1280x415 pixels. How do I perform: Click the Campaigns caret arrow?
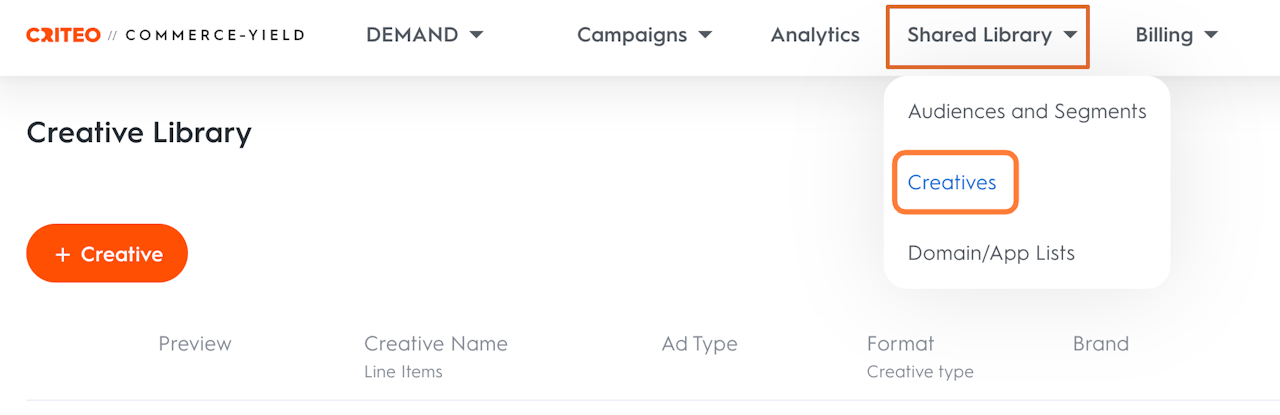[705, 35]
